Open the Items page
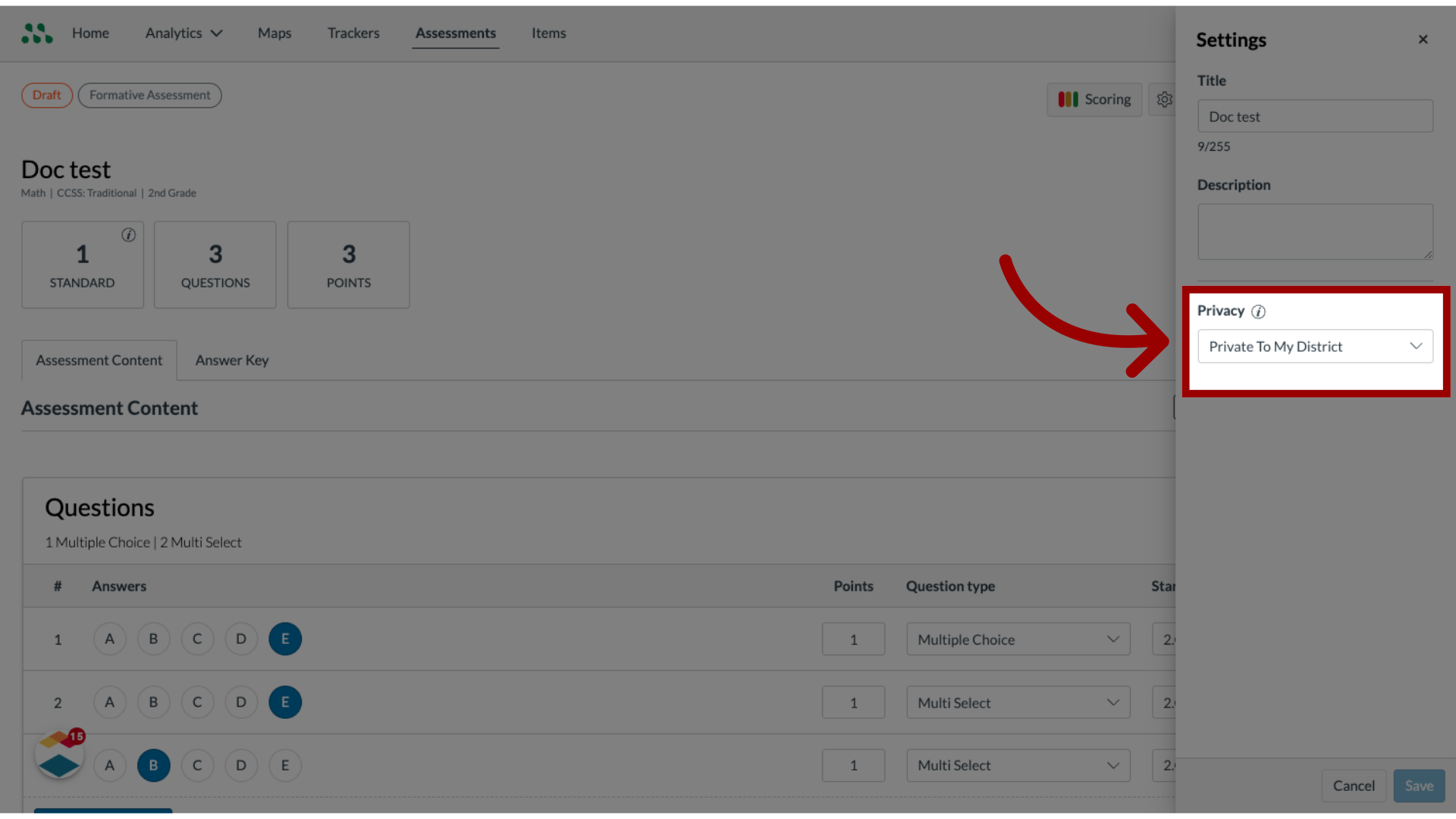This screenshot has height=819, width=1456. click(548, 33)
